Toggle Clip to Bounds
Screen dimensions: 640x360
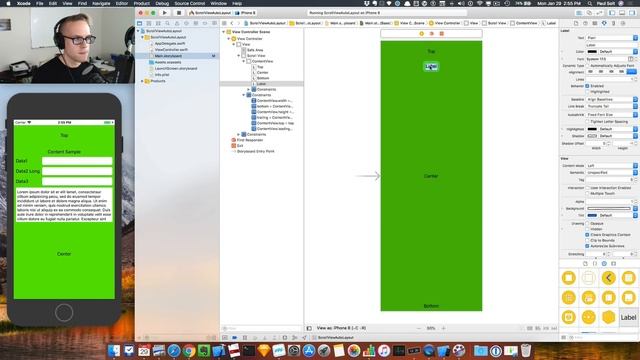click(588, 240)
